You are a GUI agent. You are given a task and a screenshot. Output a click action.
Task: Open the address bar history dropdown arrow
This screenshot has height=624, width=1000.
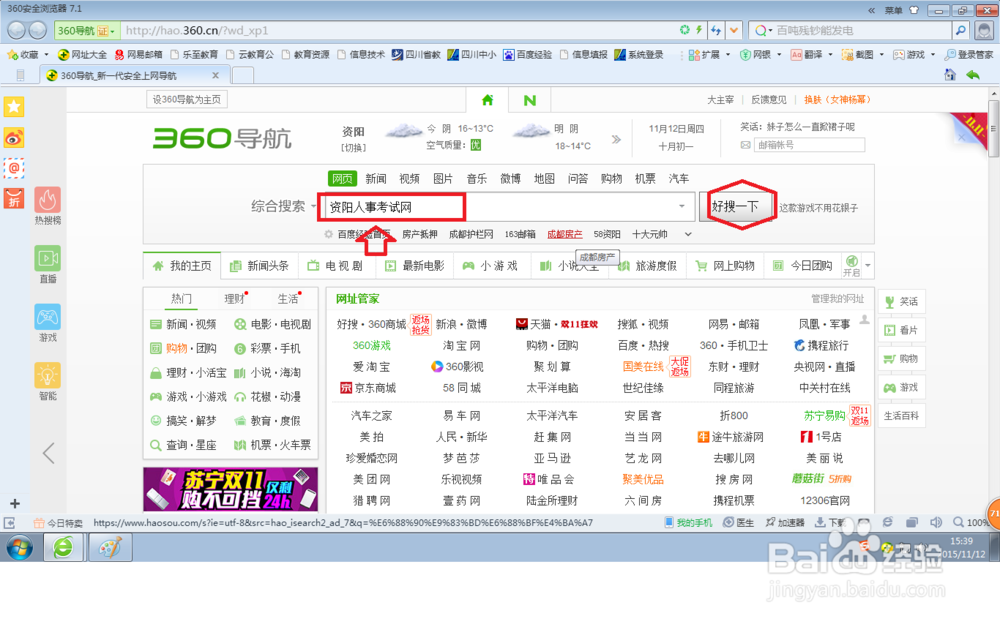coord(734,30)
